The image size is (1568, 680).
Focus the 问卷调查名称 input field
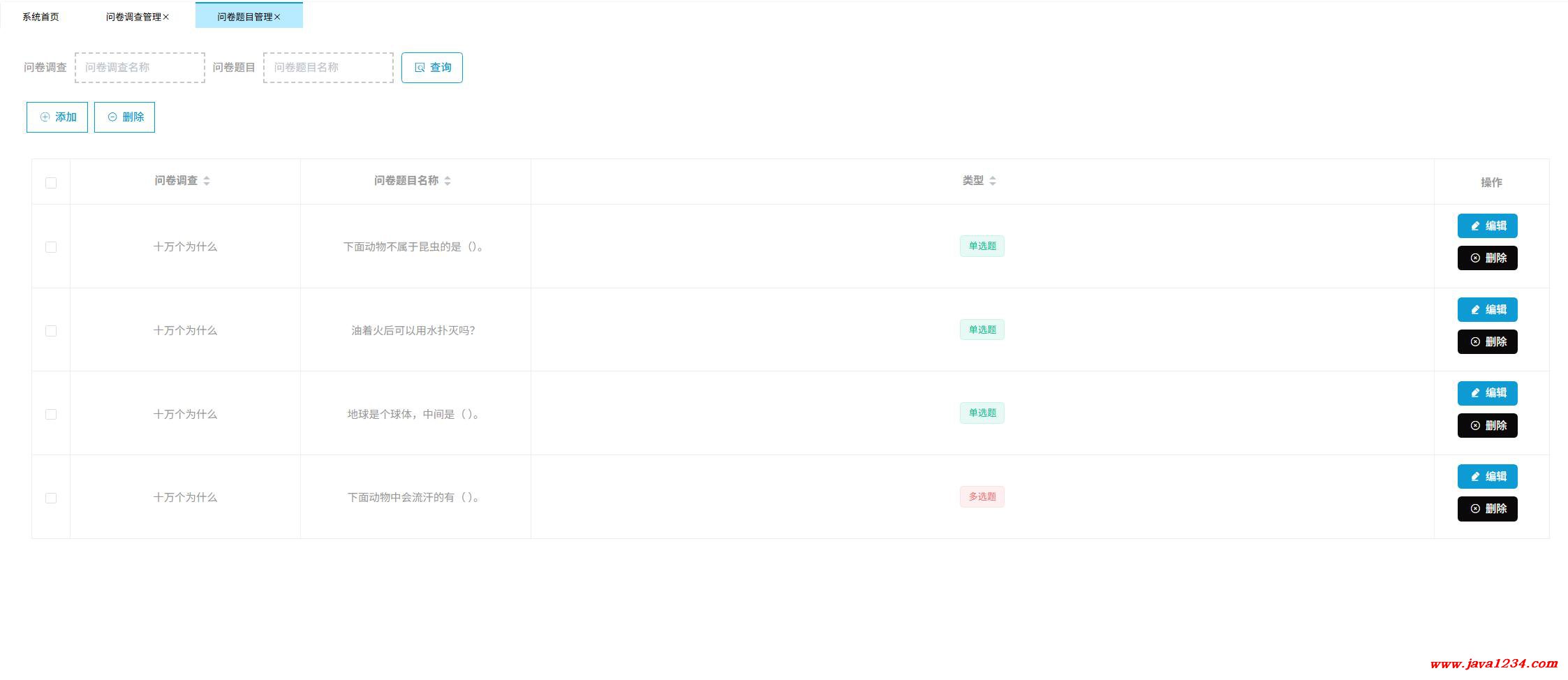click(140, 68)
